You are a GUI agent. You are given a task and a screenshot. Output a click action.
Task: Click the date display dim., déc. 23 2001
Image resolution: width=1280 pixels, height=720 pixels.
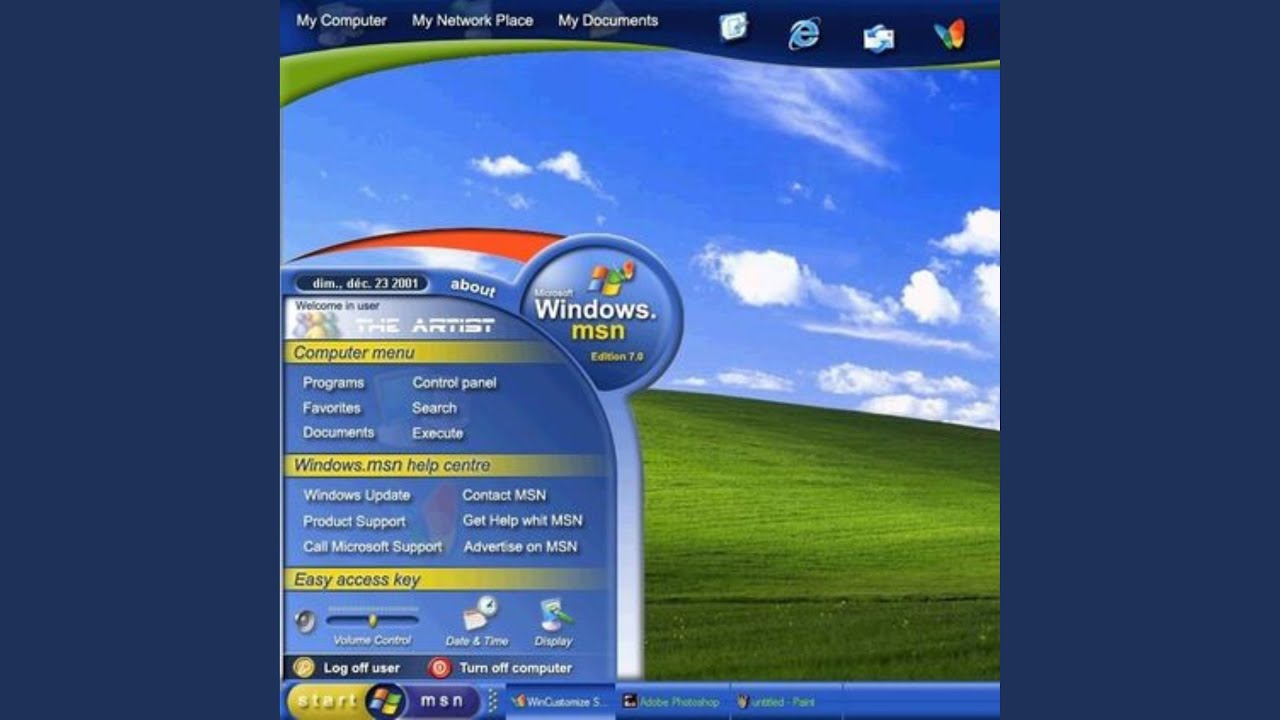tap(364, 284)
